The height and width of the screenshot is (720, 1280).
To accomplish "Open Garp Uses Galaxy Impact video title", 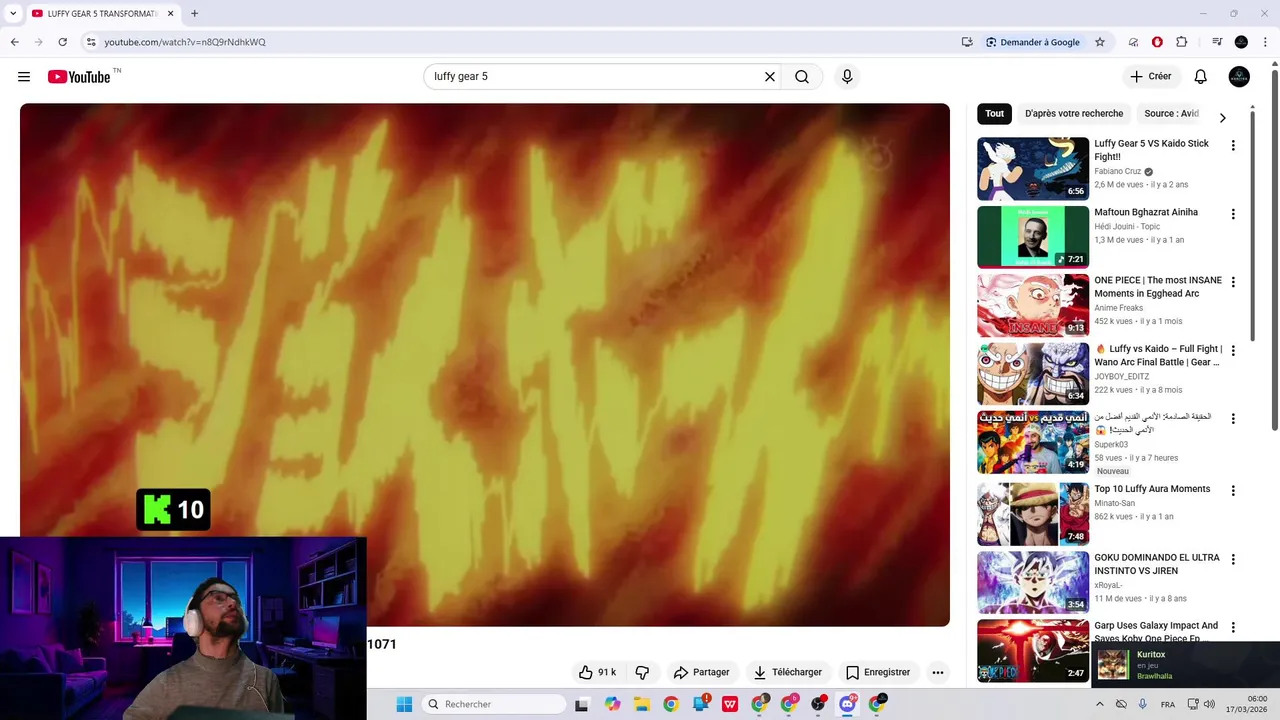I will [x=1156, y=632].
